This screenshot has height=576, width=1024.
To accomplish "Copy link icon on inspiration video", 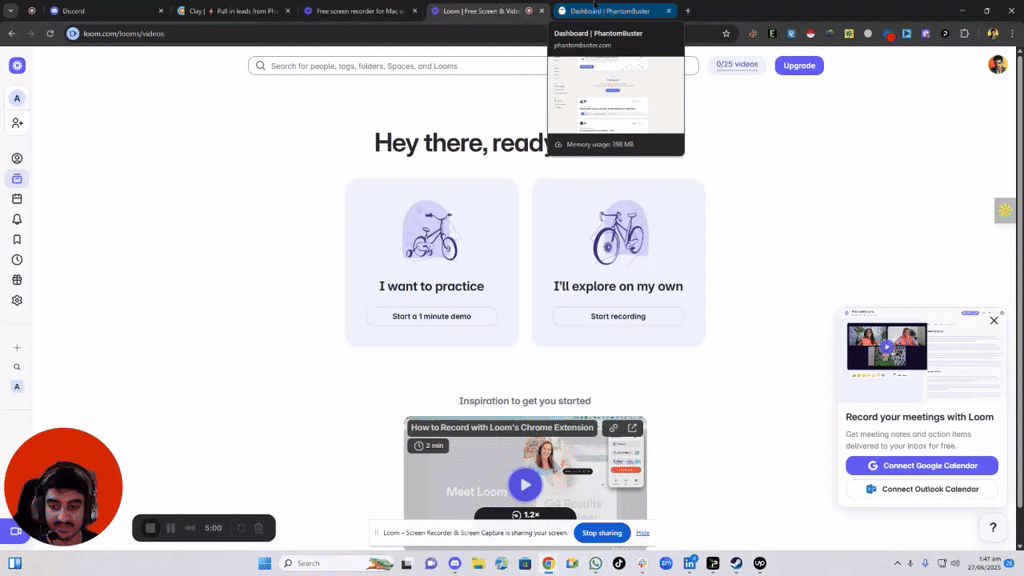I will [x=613, y=428].
